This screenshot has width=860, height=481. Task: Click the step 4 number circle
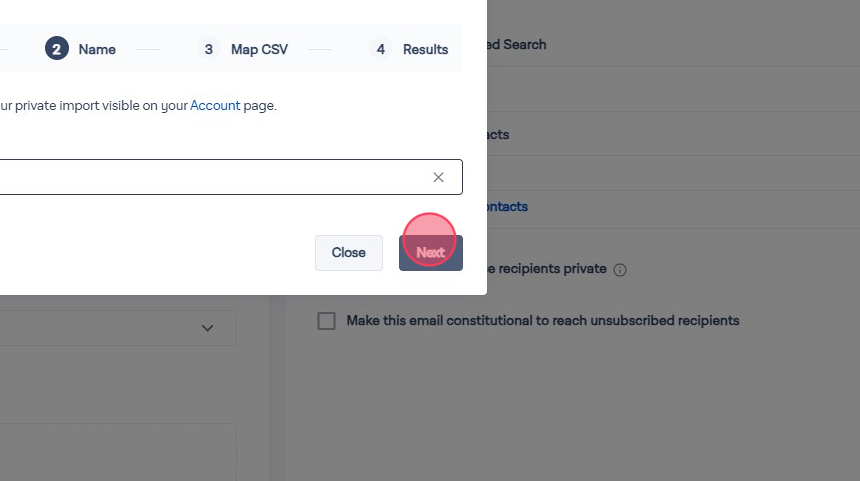(x=380, y=49)
